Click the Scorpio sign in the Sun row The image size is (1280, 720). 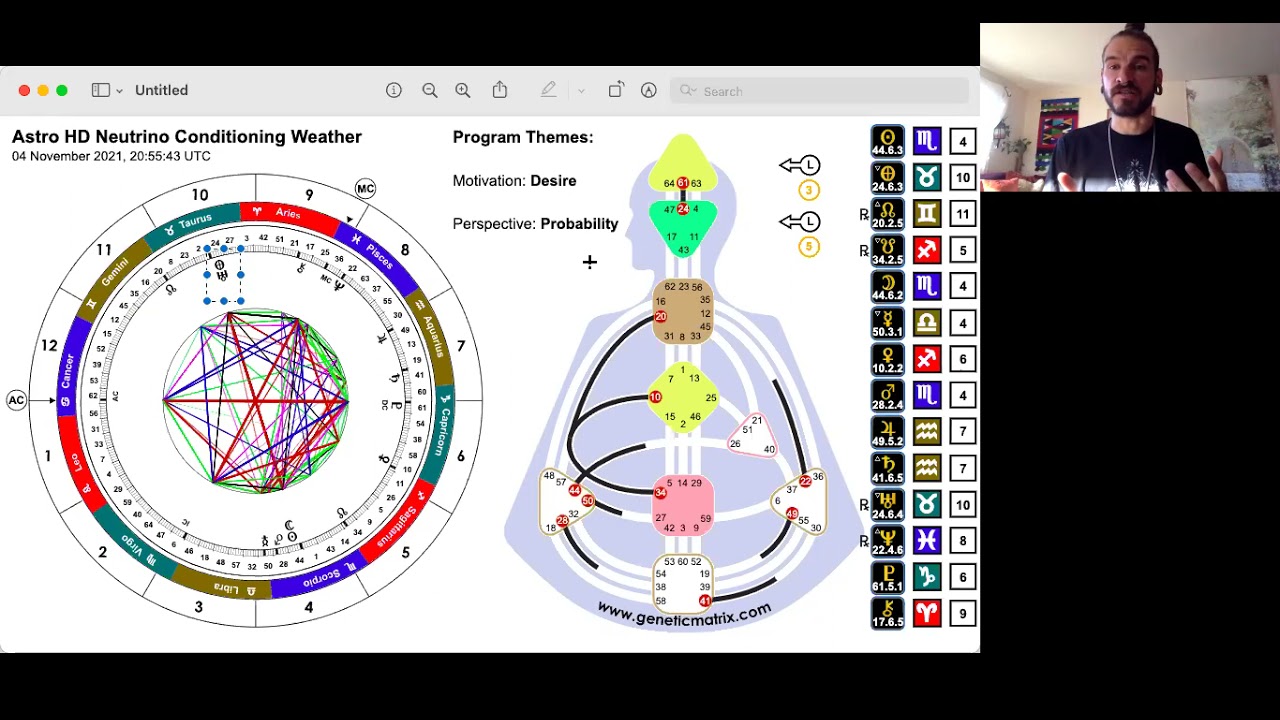click(927, 141)
